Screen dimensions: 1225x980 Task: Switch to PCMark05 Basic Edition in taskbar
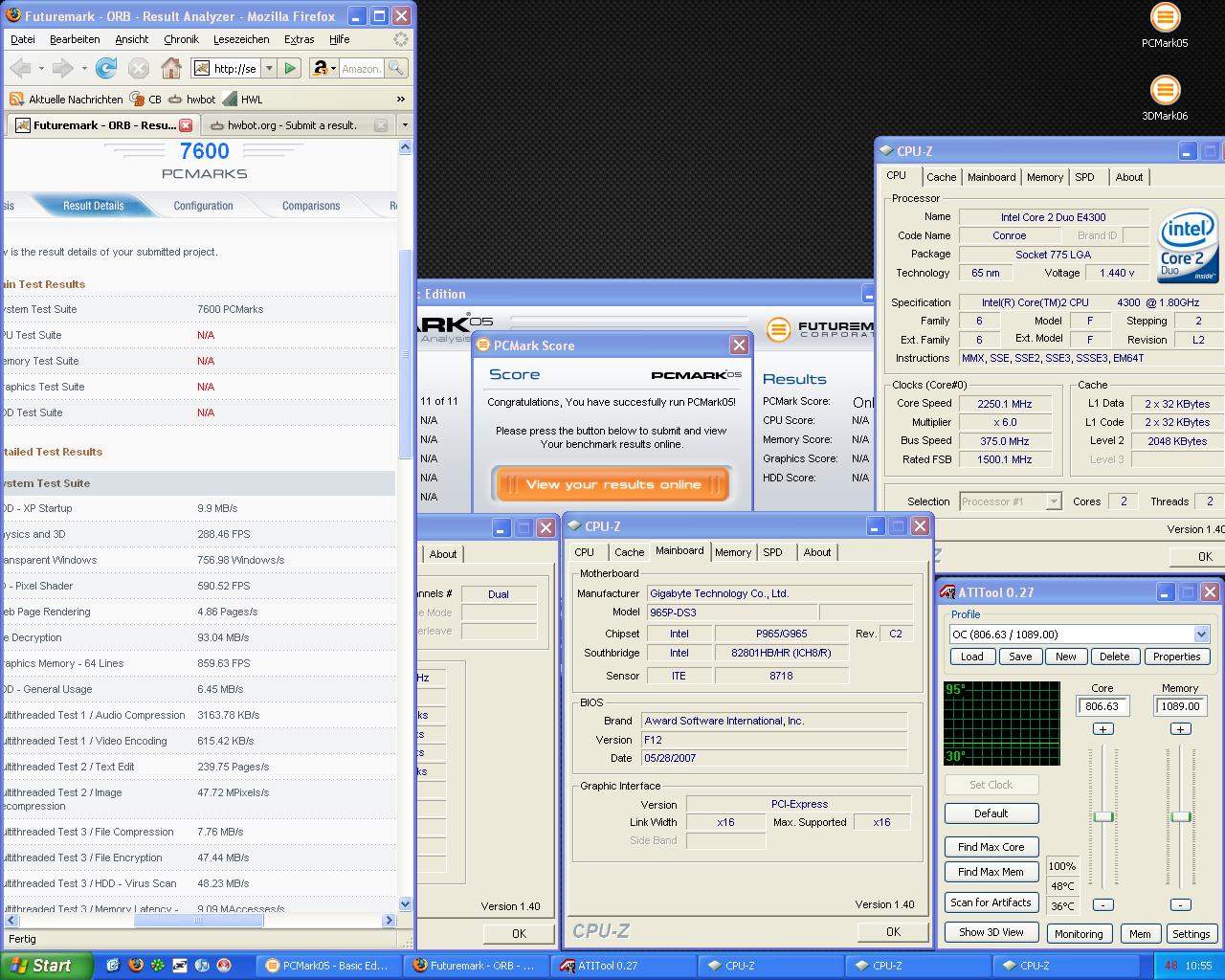click(328, 966)
